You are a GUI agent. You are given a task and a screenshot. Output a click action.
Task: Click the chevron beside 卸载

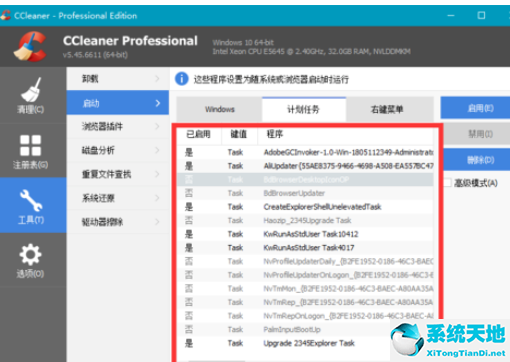(157, 79)
